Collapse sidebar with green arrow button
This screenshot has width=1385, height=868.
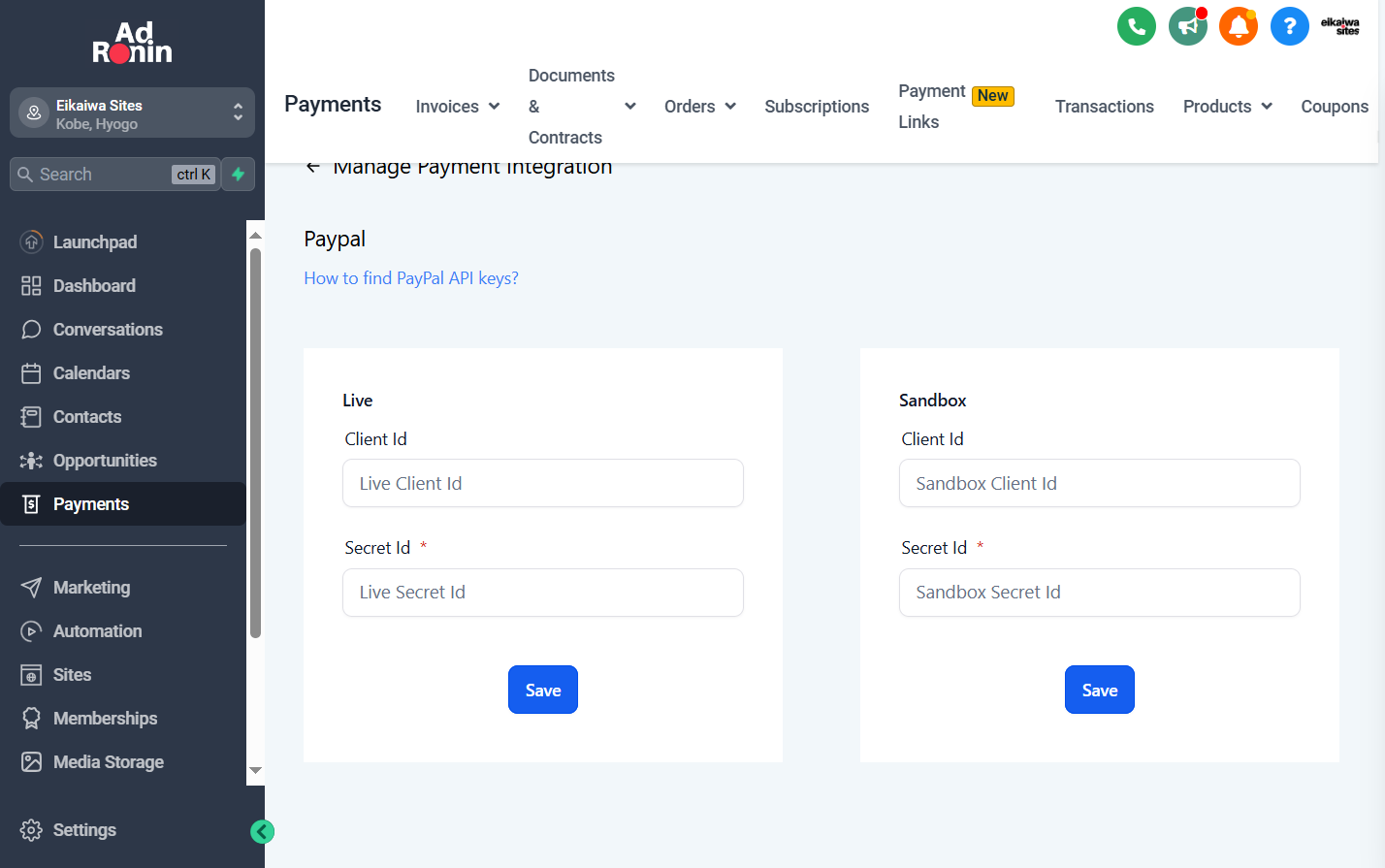262,831
